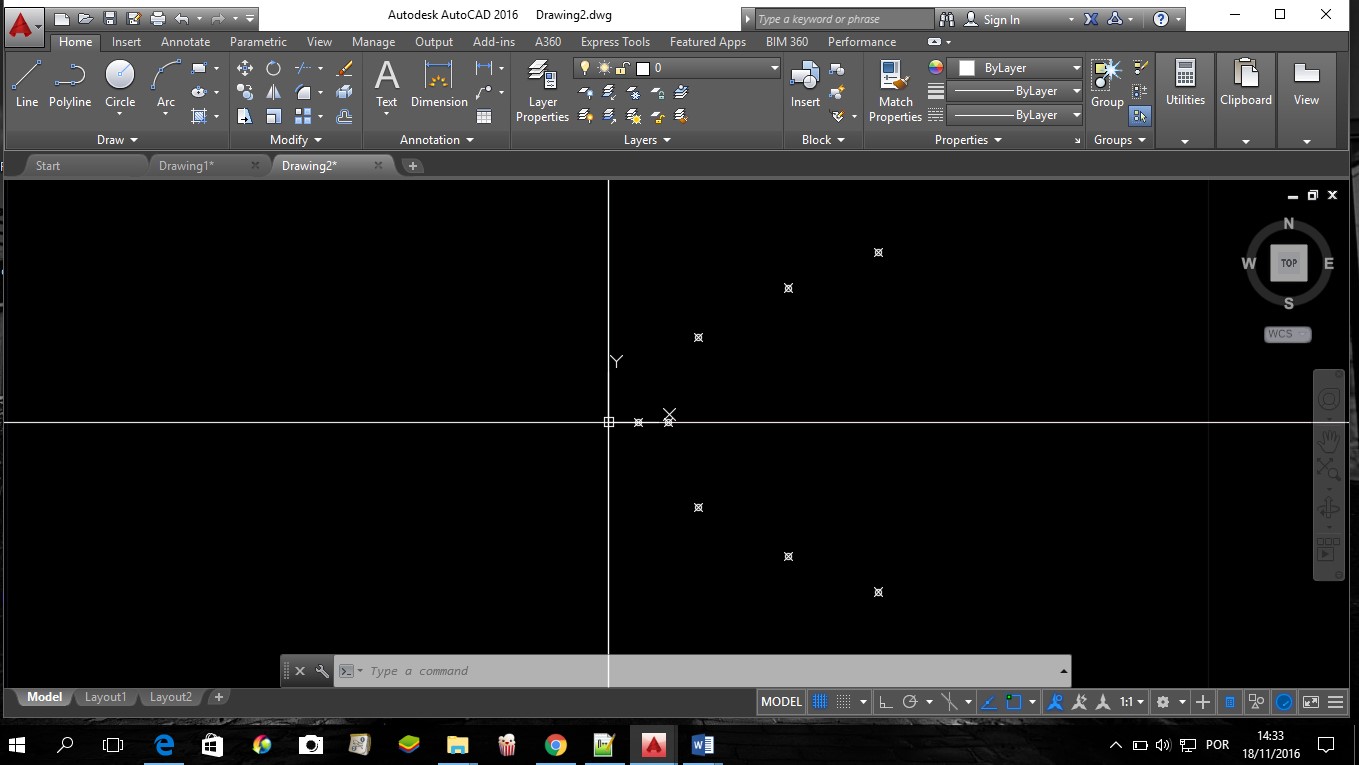This screenshot has height=765, width=1359.
Task: Select the Scale tool
Action: tap(273, 116)
